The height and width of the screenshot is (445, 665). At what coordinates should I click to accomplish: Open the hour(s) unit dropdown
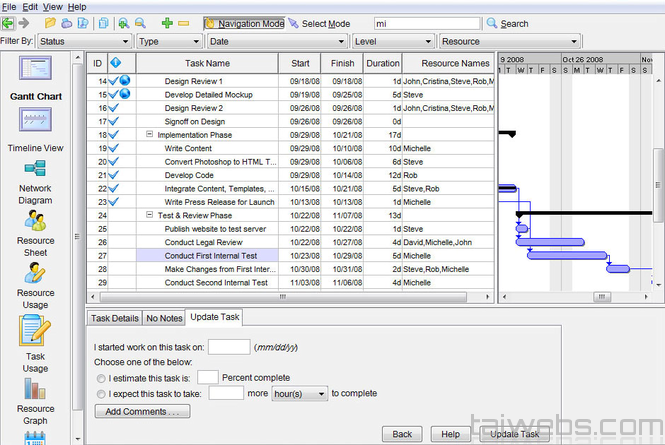(301, 394)
